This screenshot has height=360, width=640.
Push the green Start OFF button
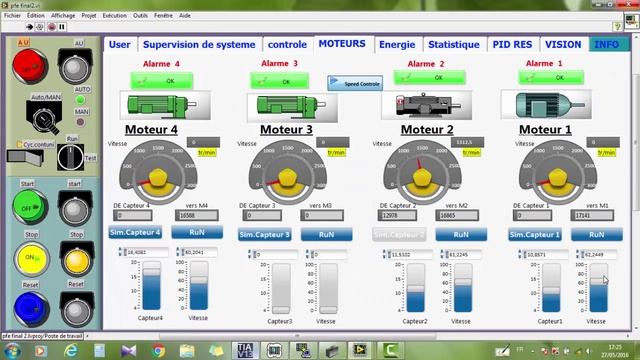30,207
